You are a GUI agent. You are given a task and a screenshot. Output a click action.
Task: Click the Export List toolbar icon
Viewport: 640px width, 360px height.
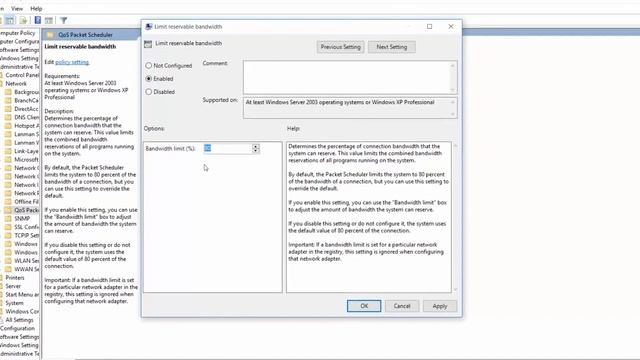23,20
